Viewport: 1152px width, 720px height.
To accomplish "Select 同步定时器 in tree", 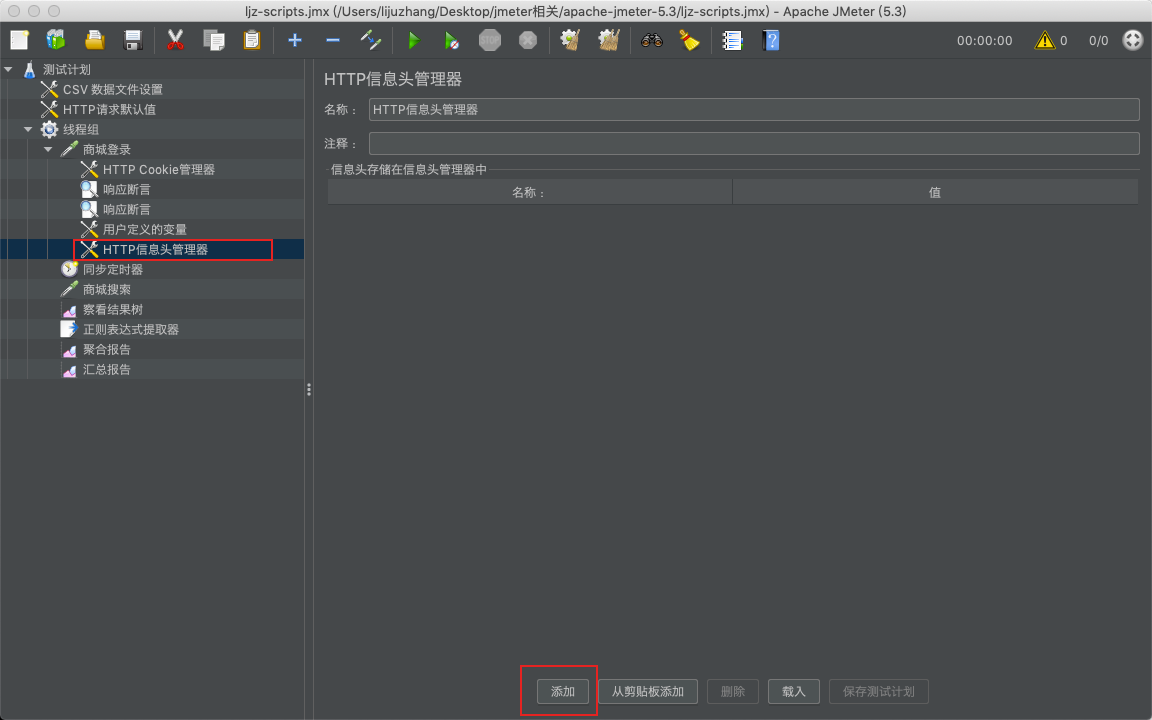I will point(112,270).
